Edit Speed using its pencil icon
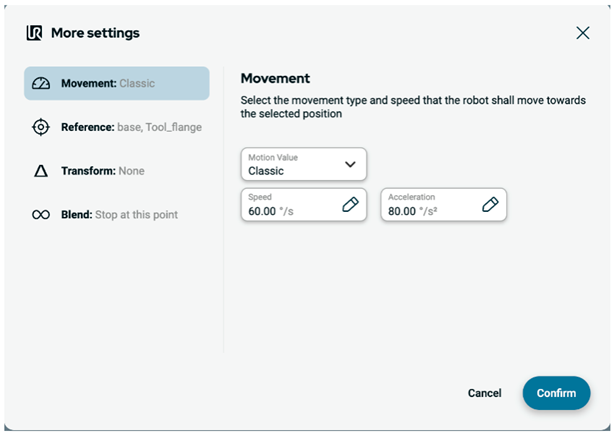Viewport: 614px width, 436px height. pyautogui.click(x=350, y=205)
